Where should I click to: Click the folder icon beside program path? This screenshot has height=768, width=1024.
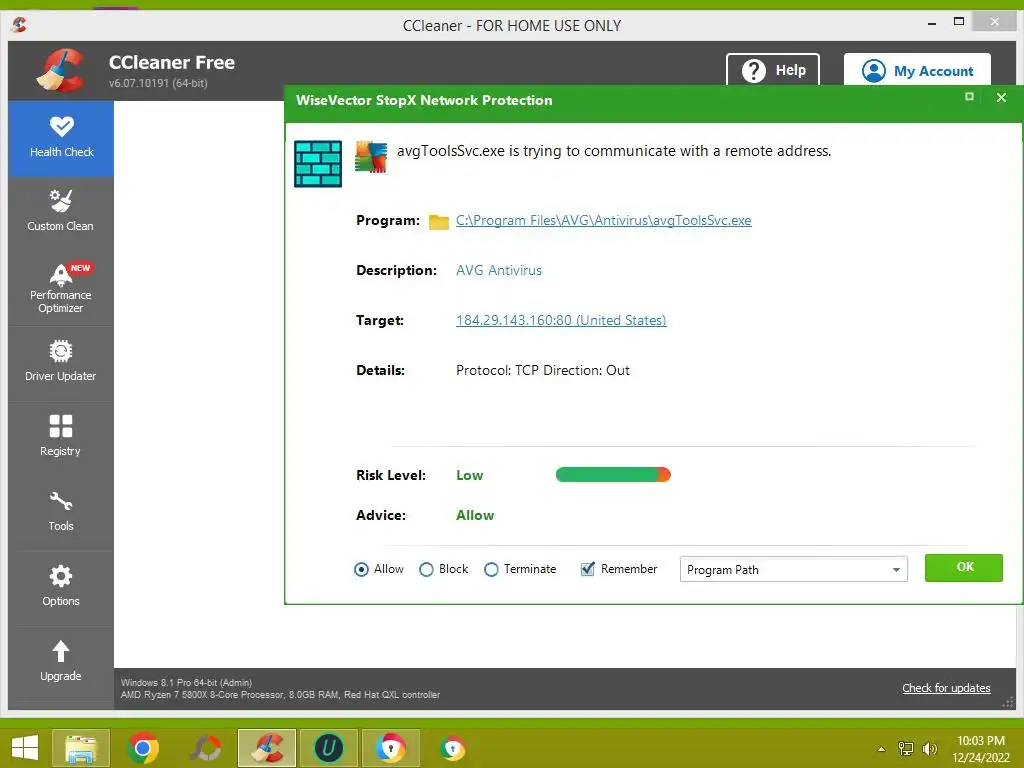[x=439, y=222]
